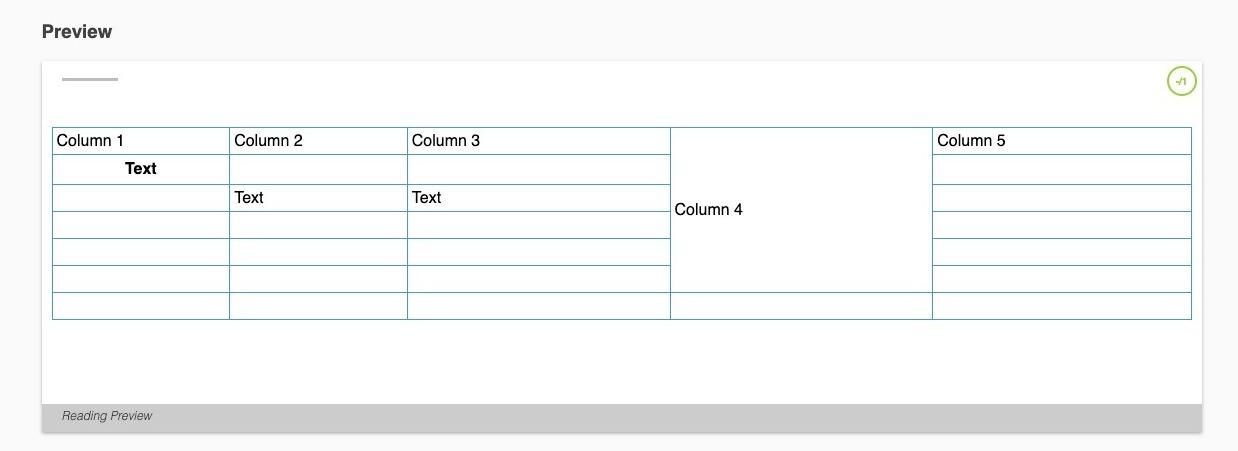1238x451 pixels.
Task: Click the merged Column 4 cell
Action: [x=801, y=210]
